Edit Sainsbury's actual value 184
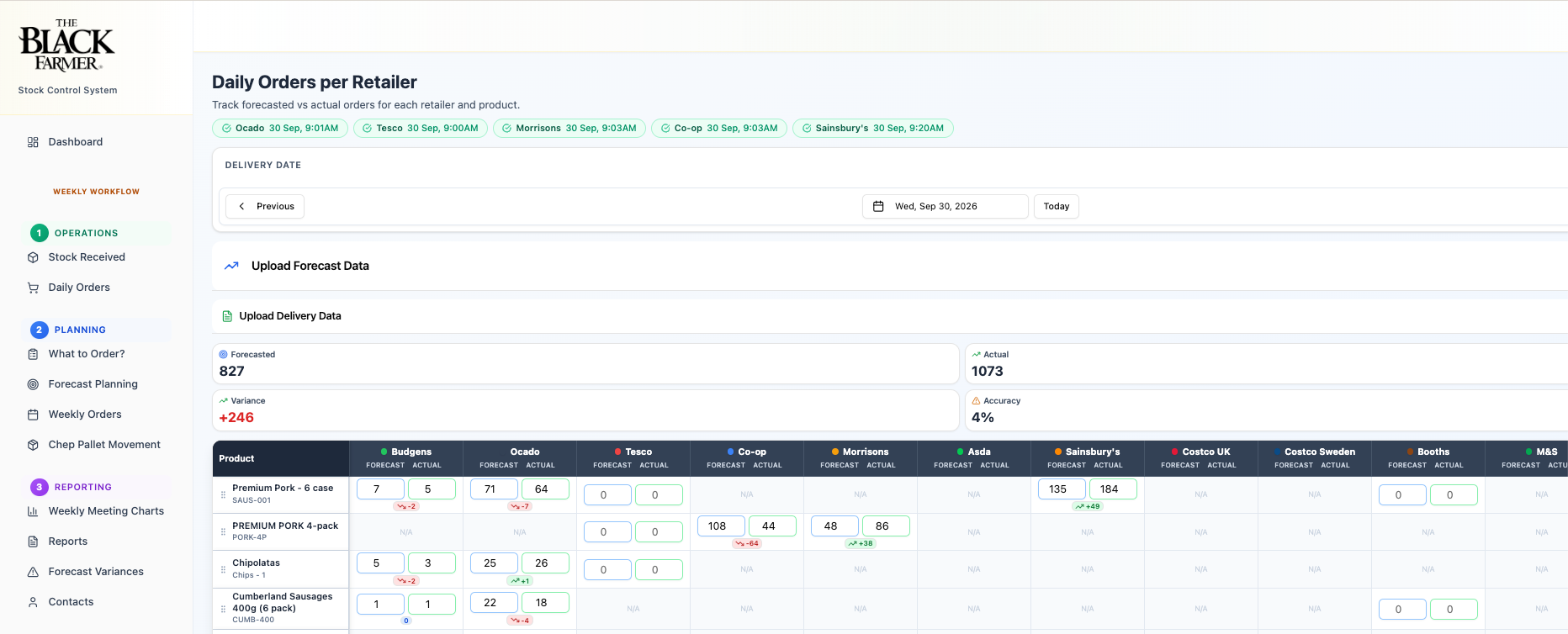 (x=1113, y=489)
